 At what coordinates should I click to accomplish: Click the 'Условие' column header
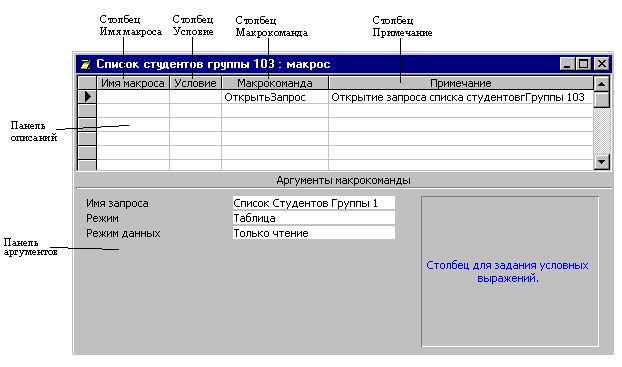195,83
